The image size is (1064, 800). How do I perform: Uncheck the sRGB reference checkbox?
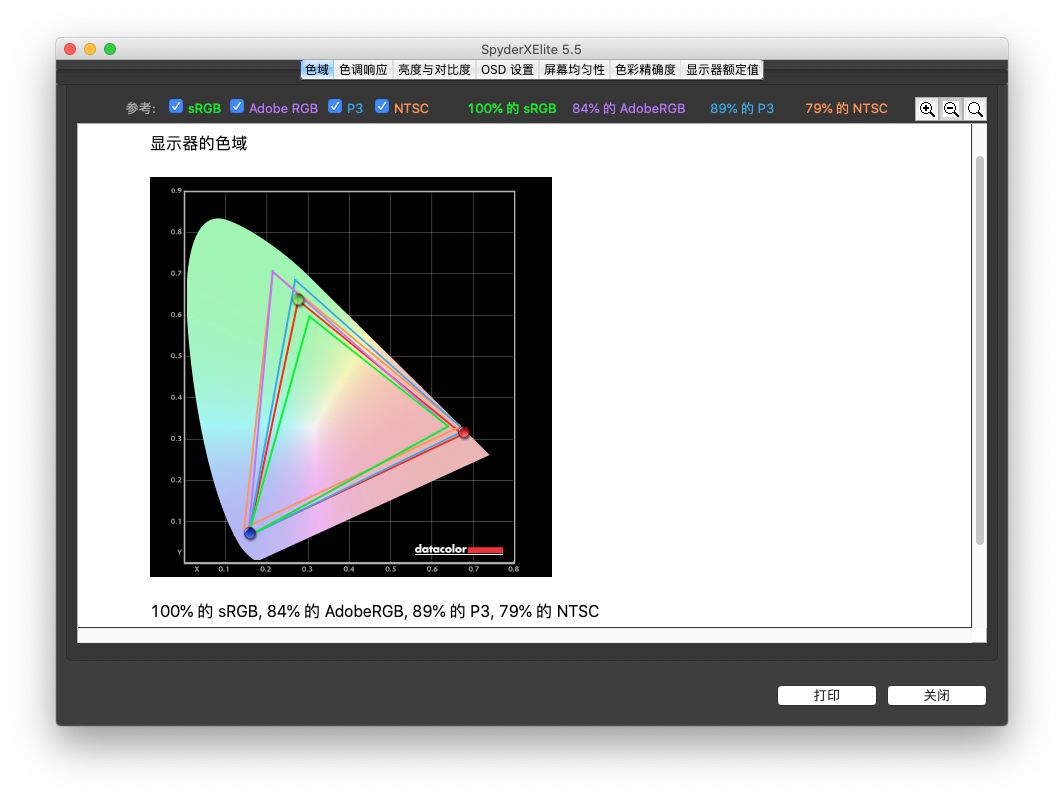[176, 107]
